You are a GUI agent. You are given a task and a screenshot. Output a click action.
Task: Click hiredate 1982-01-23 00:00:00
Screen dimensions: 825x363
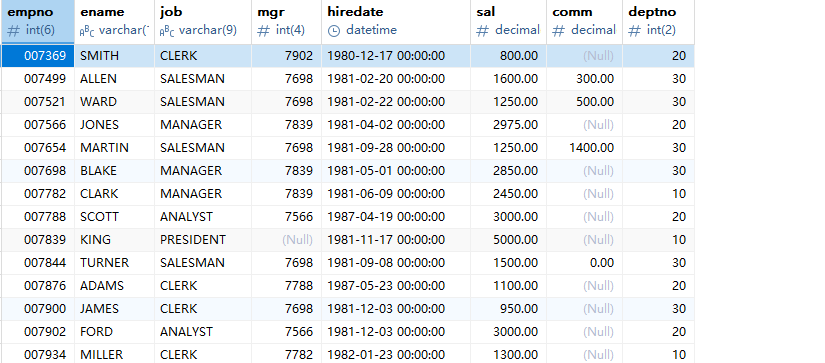(x=396, y=355)
